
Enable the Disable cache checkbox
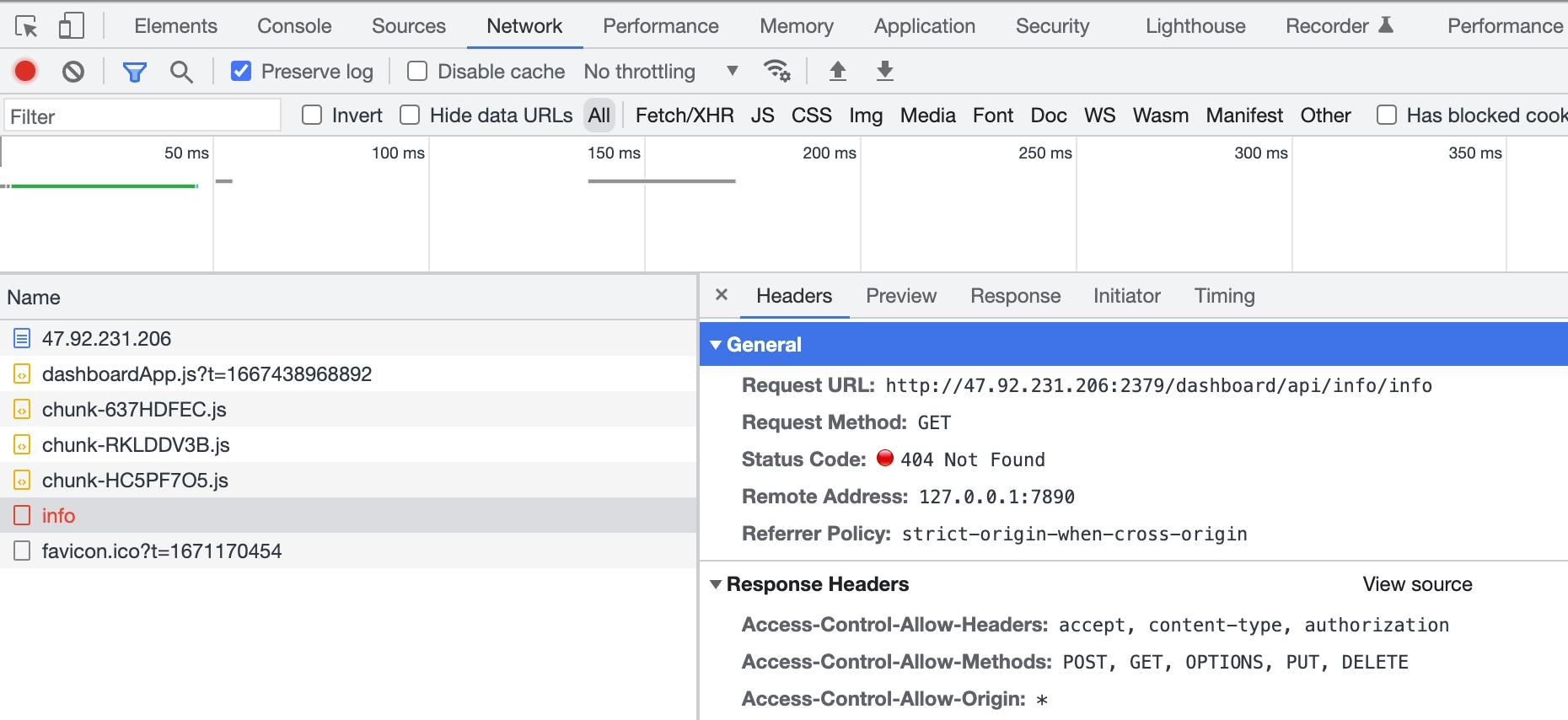tap(417, 72)
